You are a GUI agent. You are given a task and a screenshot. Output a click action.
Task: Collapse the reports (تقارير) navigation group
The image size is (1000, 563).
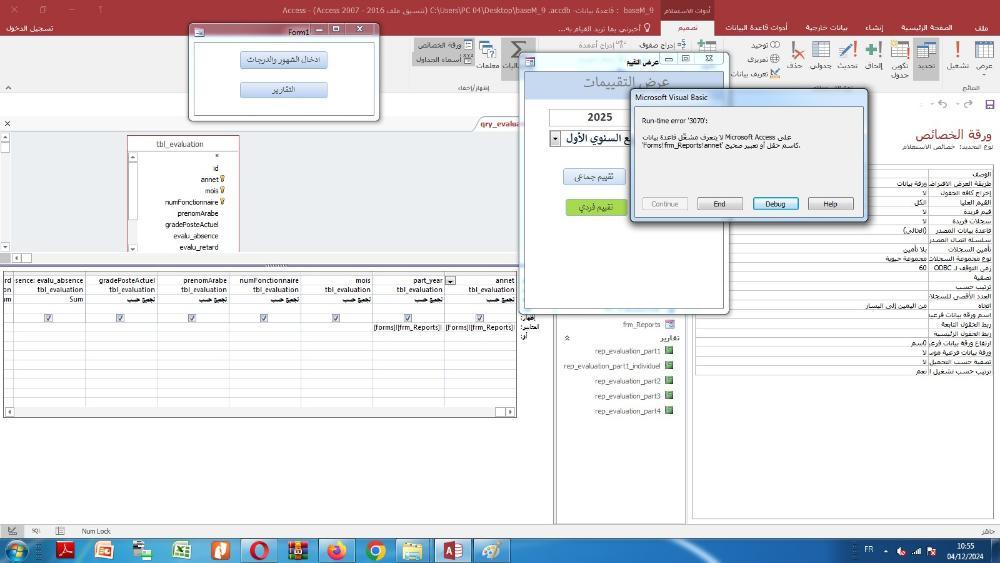pyautogui.click(x=567, y=338)
